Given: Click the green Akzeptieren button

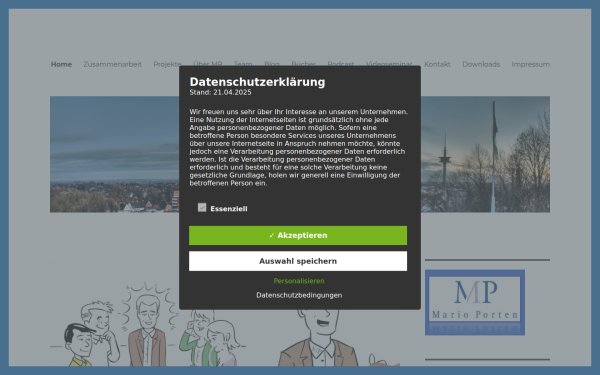Looking at the screenshot, I should [298, 235].
